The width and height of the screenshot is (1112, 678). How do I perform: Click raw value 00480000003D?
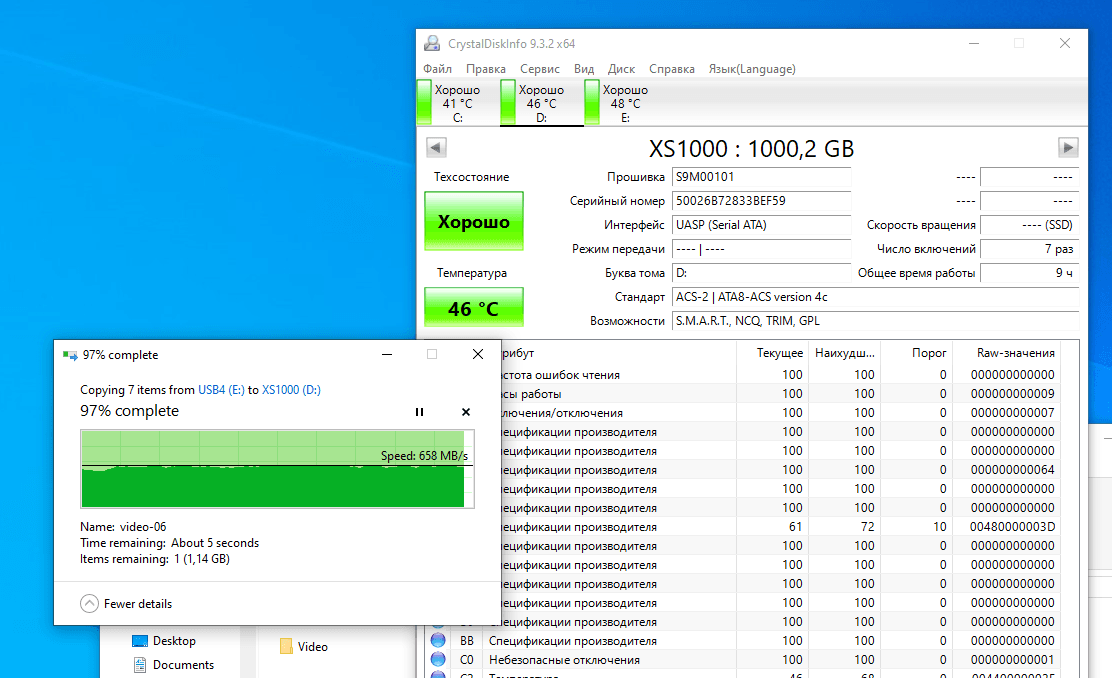tap(1012, 527)
